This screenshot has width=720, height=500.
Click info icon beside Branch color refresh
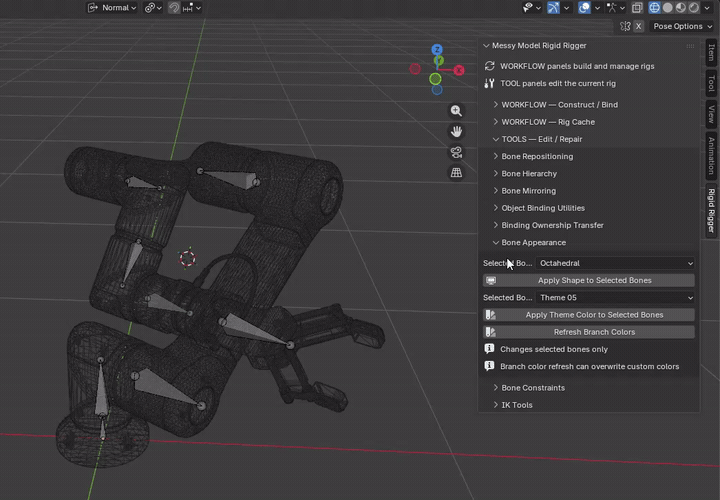[489, 366]
